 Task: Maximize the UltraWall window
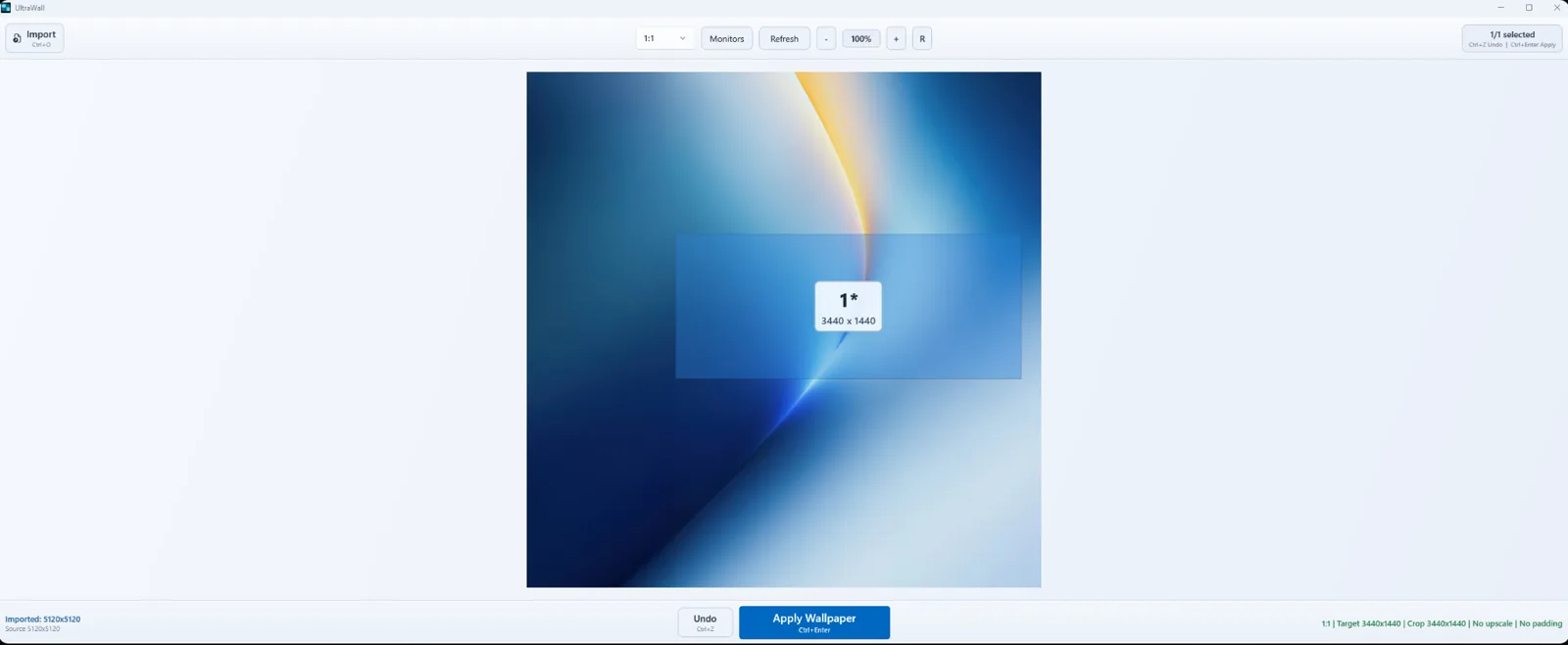(x=1529, y=8)
